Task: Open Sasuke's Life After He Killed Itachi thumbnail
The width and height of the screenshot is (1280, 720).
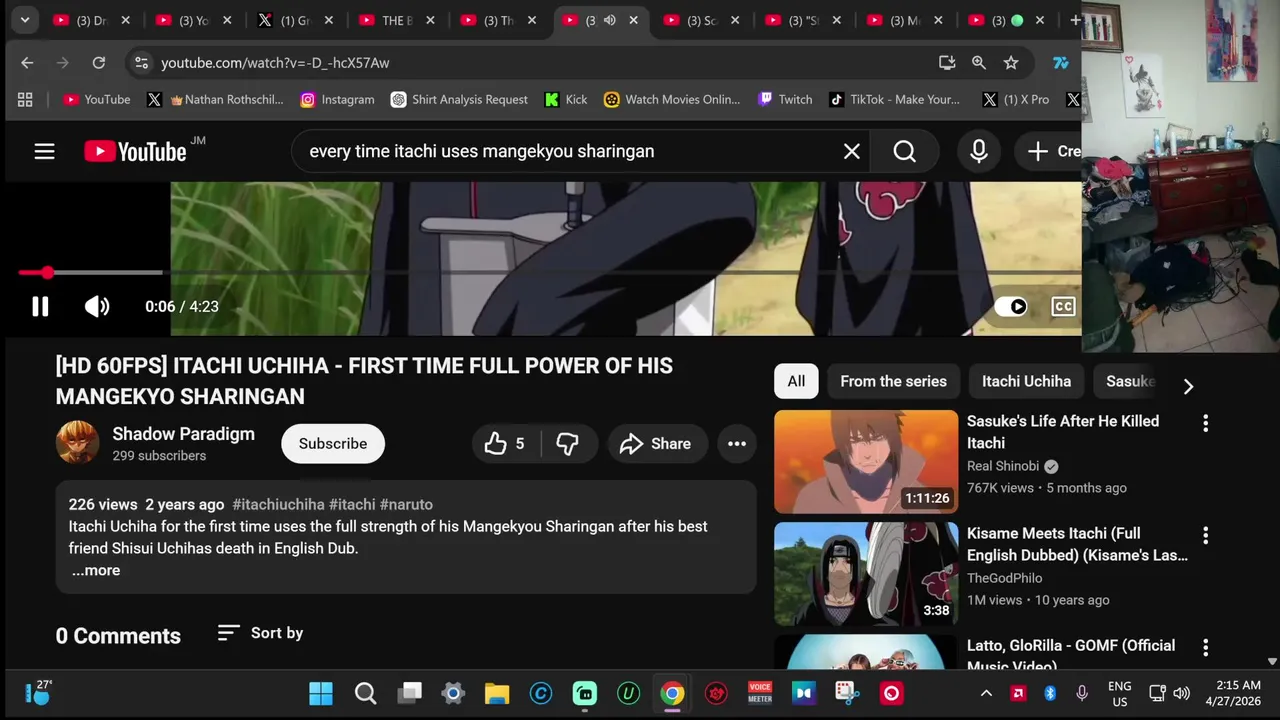Action: pos(866,462)
